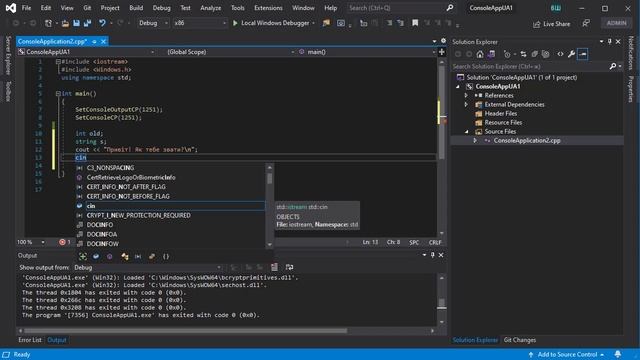The width and height of the screenshot is (640, 360).
Task: Toggle the Preview Selected Items icon
Action: coord(583,54)
